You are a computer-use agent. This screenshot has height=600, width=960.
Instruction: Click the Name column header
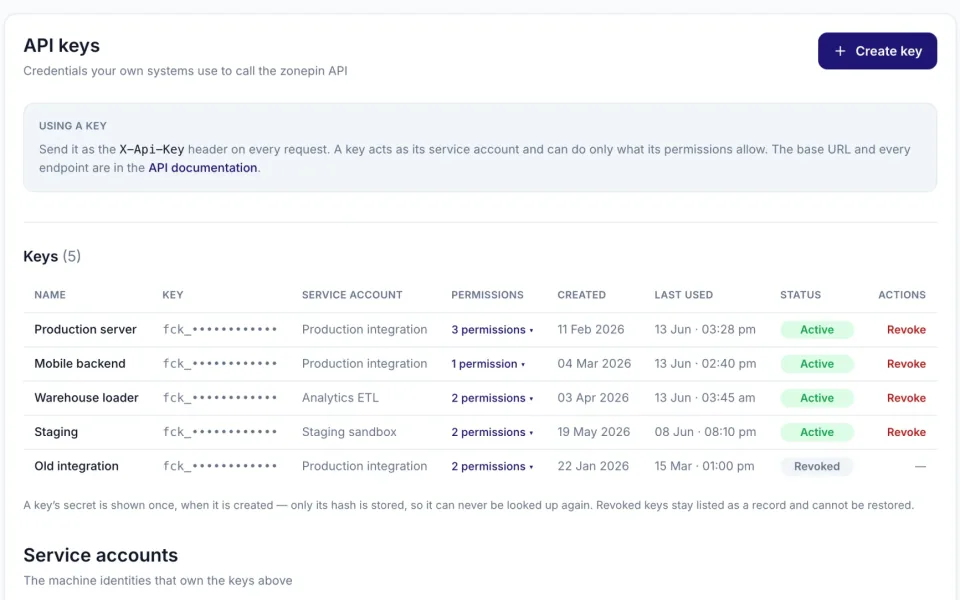pos(50,294)
